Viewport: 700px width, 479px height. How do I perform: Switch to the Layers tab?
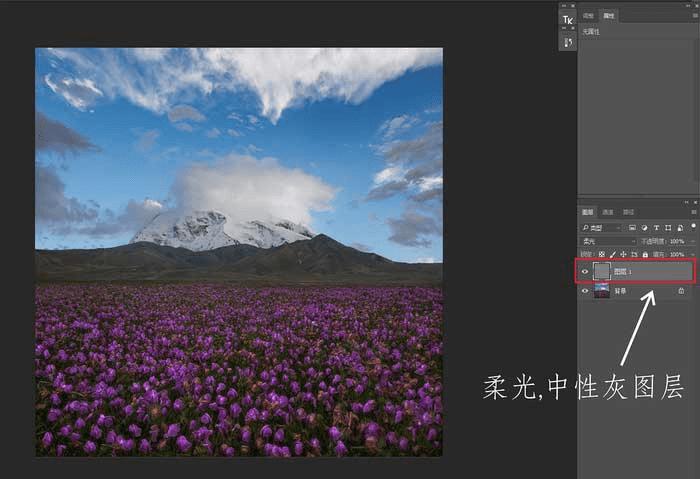pos(588,212)
